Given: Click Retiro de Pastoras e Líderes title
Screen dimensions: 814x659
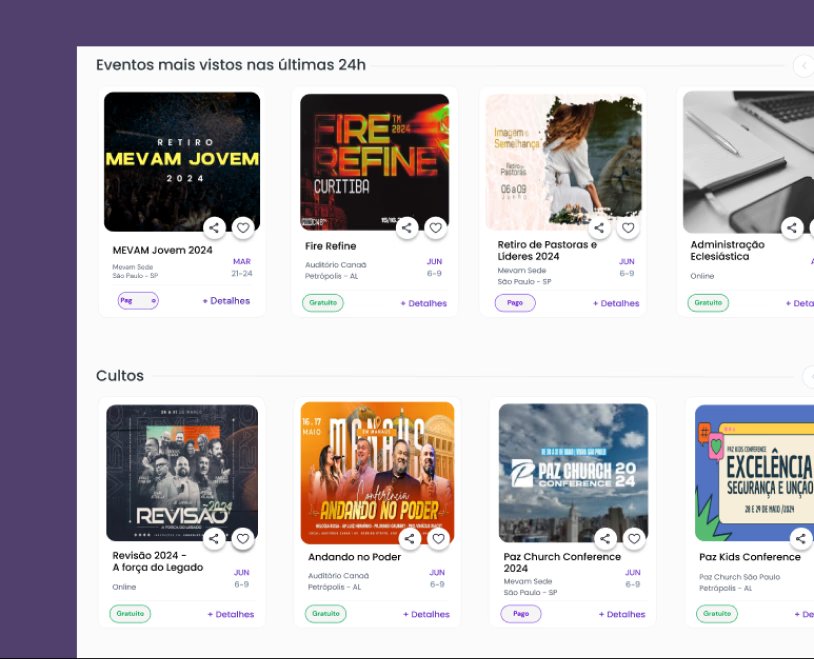Looking at the screenshot, I should click(x=547, y=250).
